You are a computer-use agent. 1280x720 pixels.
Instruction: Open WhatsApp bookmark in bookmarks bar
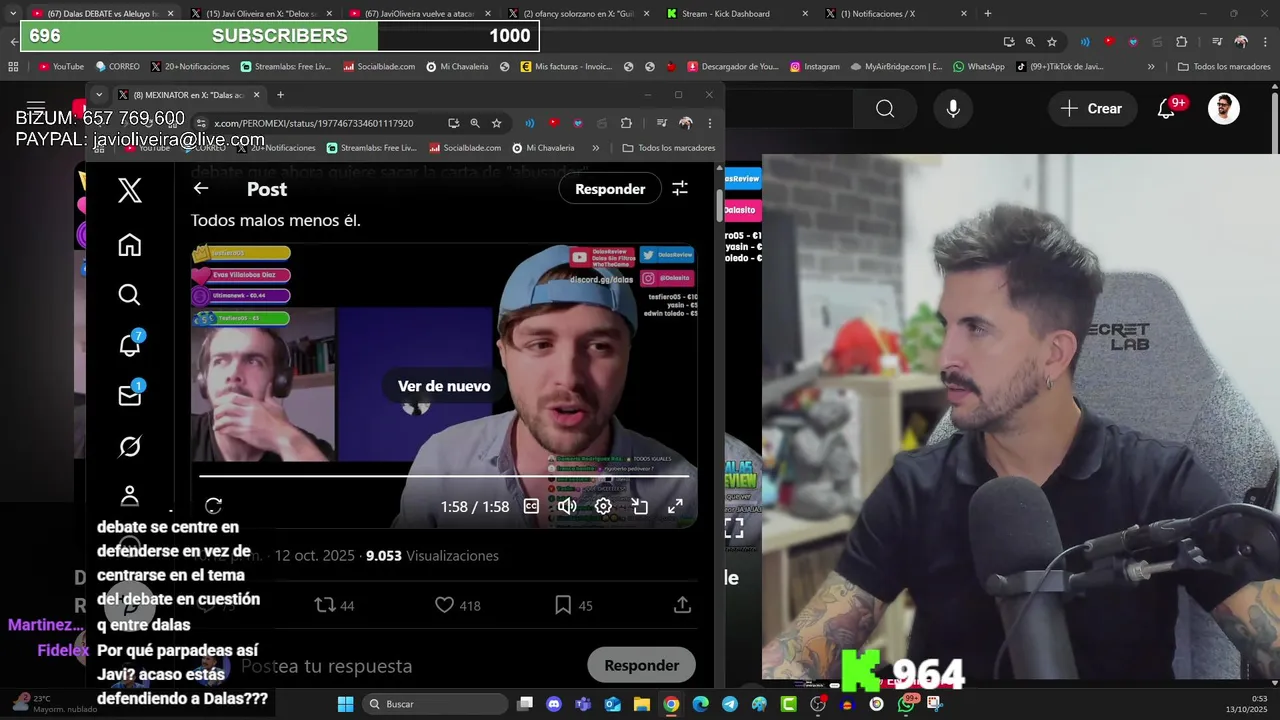pyautogui.click(x=979, y=67)
